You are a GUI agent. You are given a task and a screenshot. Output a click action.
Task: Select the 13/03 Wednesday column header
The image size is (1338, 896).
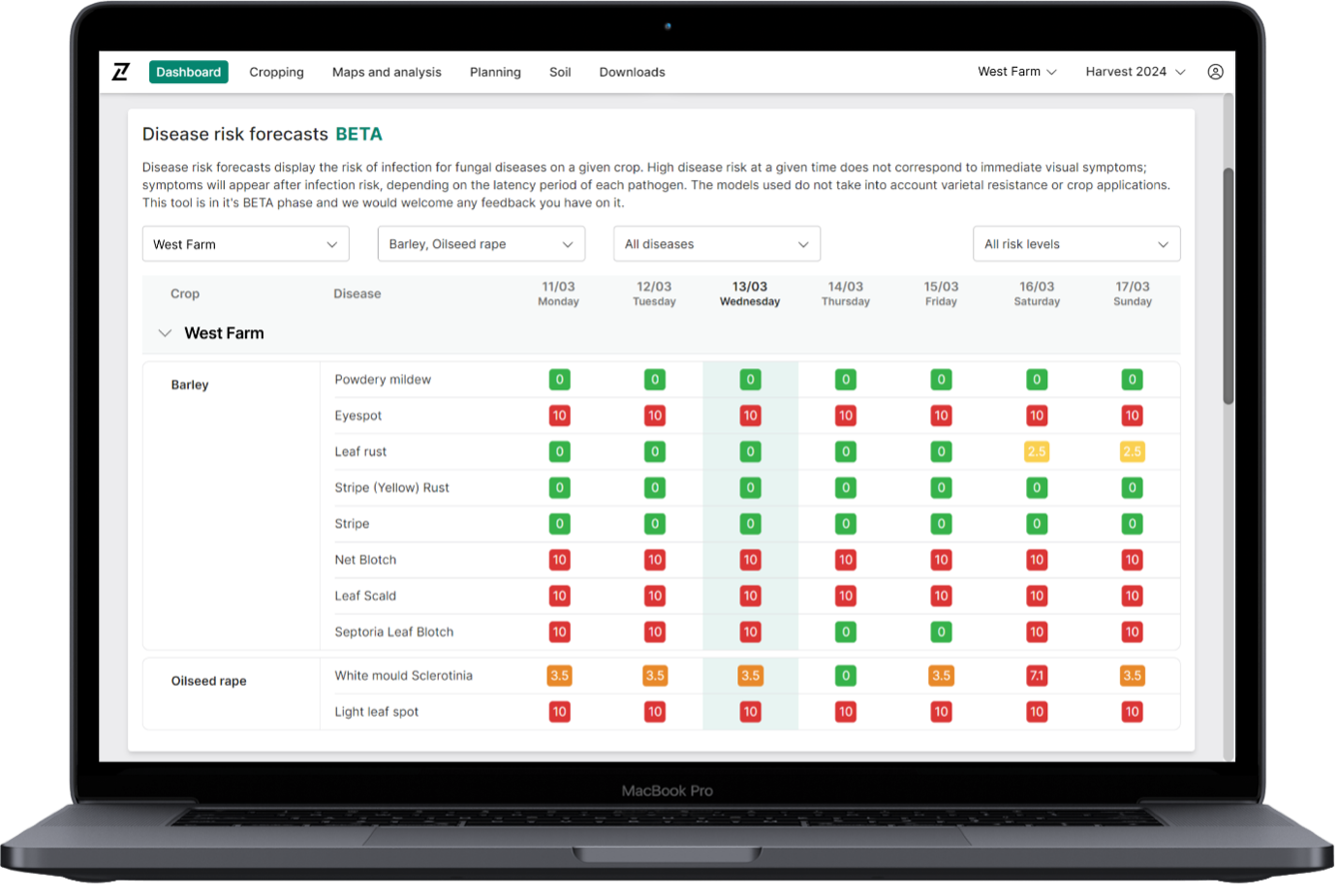coord(750,294)
